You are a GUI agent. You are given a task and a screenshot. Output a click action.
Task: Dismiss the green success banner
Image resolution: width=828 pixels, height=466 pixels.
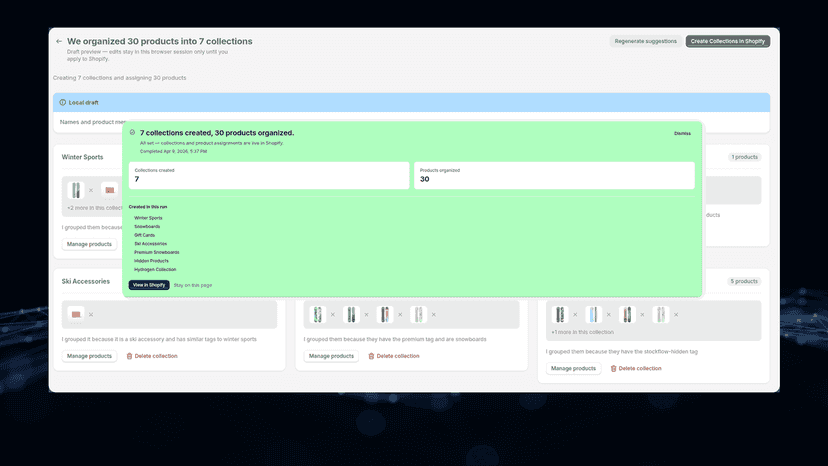click(682, 133)
